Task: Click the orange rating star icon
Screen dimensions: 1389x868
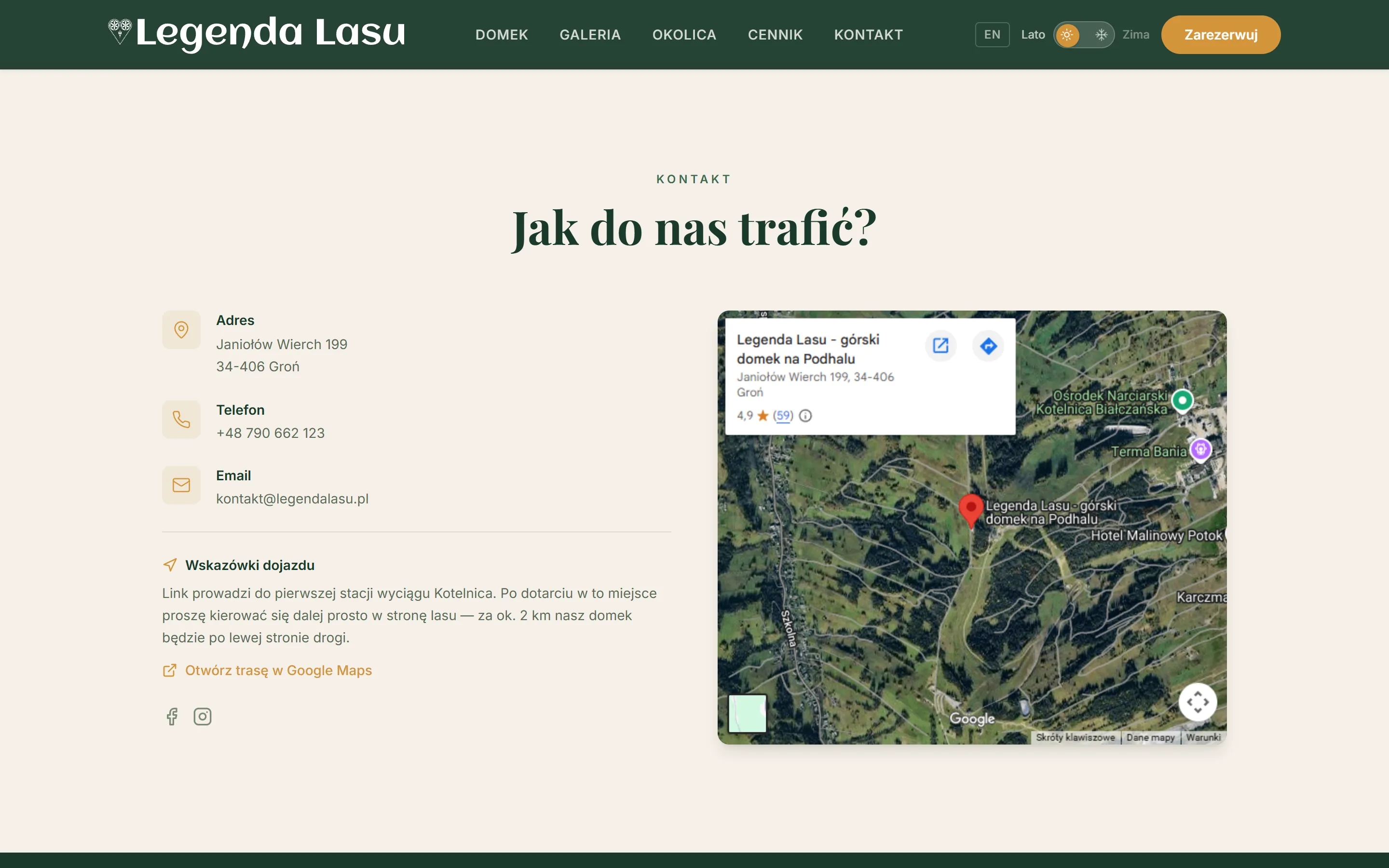Action: click(x=763, y=415)
